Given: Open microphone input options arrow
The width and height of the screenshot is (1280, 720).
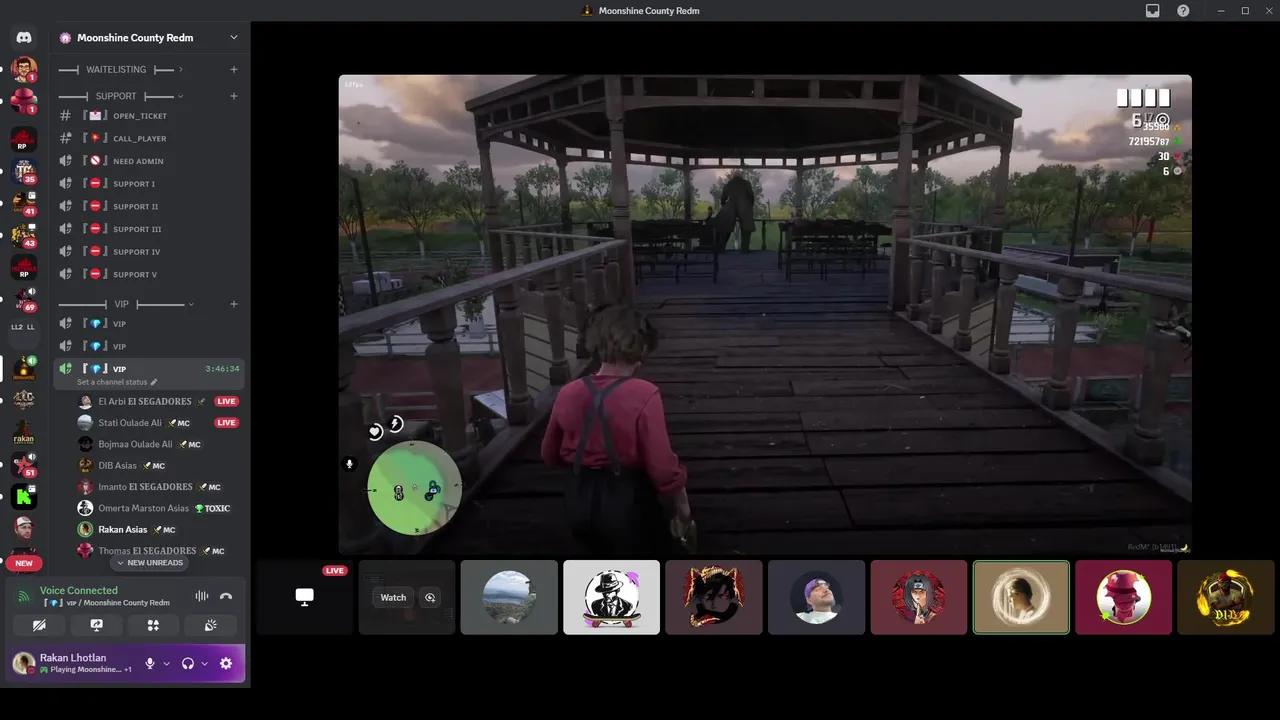Looking at the screenshot, I should coord(166,663).
